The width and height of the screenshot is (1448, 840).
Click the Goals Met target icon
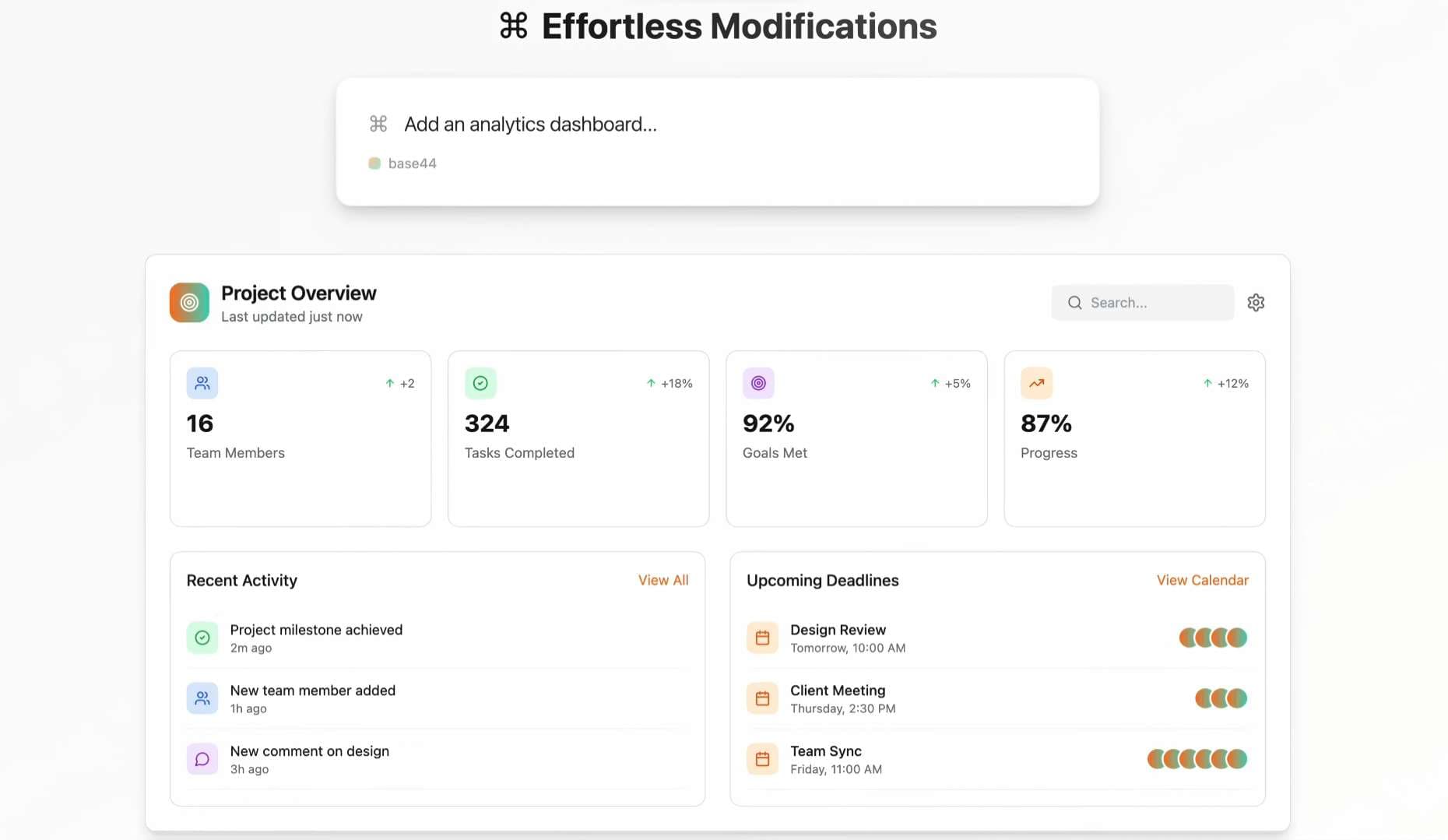758,383
